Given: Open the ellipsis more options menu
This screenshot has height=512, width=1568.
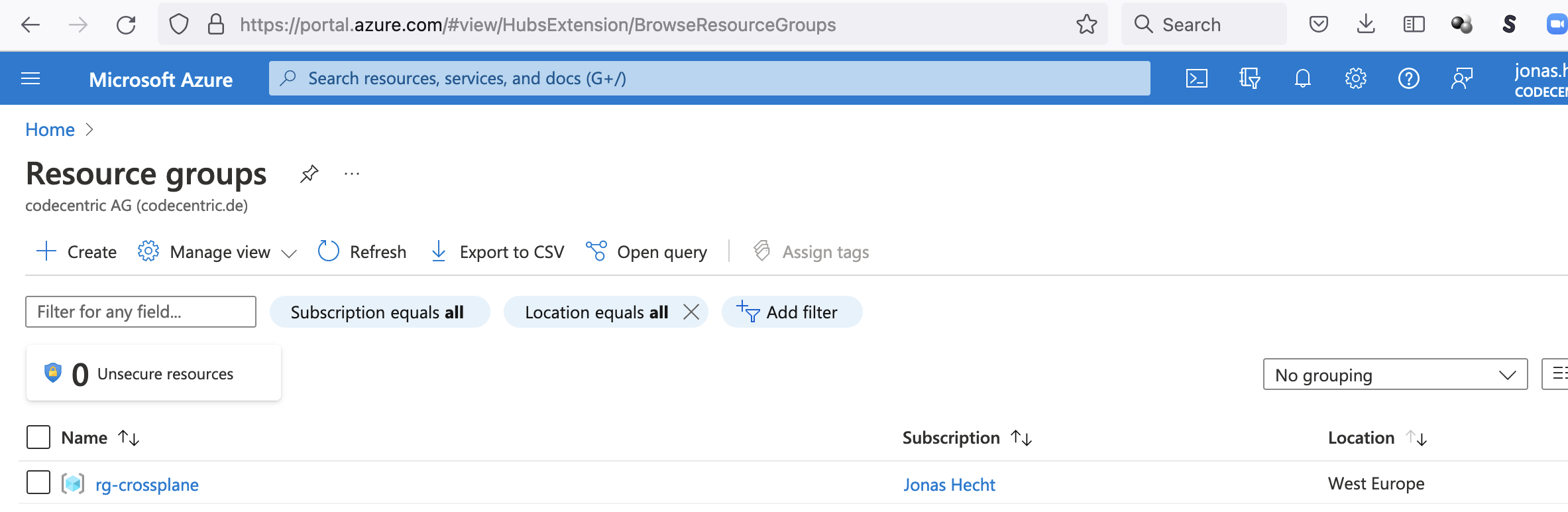Looking at the screenshot, I should pos(352,174).
